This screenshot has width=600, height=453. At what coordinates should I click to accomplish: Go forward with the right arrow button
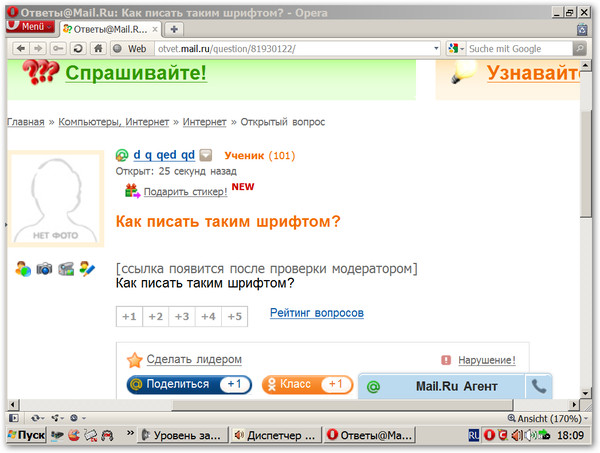pyautogui.click(x=38, y=49)
